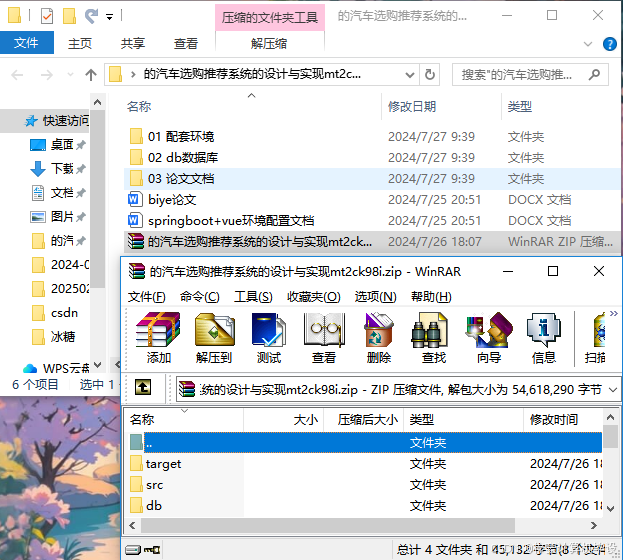The height and width of the screenshot is (560, 623).
Task: Open WinRAR 命令(C) menu
Action: [x=199, y=296]
